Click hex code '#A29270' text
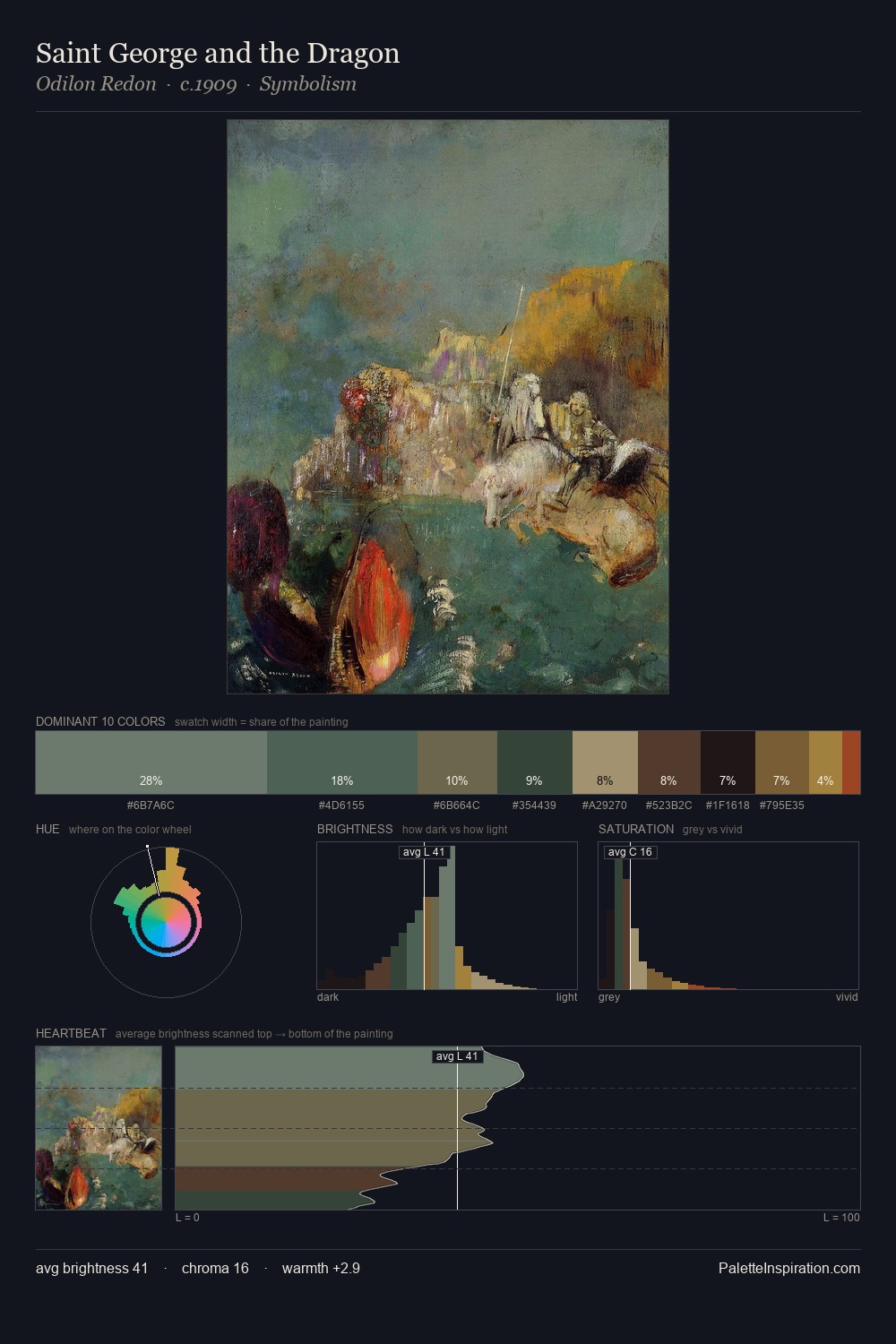 pyautogui.click(x=604, y=805)
